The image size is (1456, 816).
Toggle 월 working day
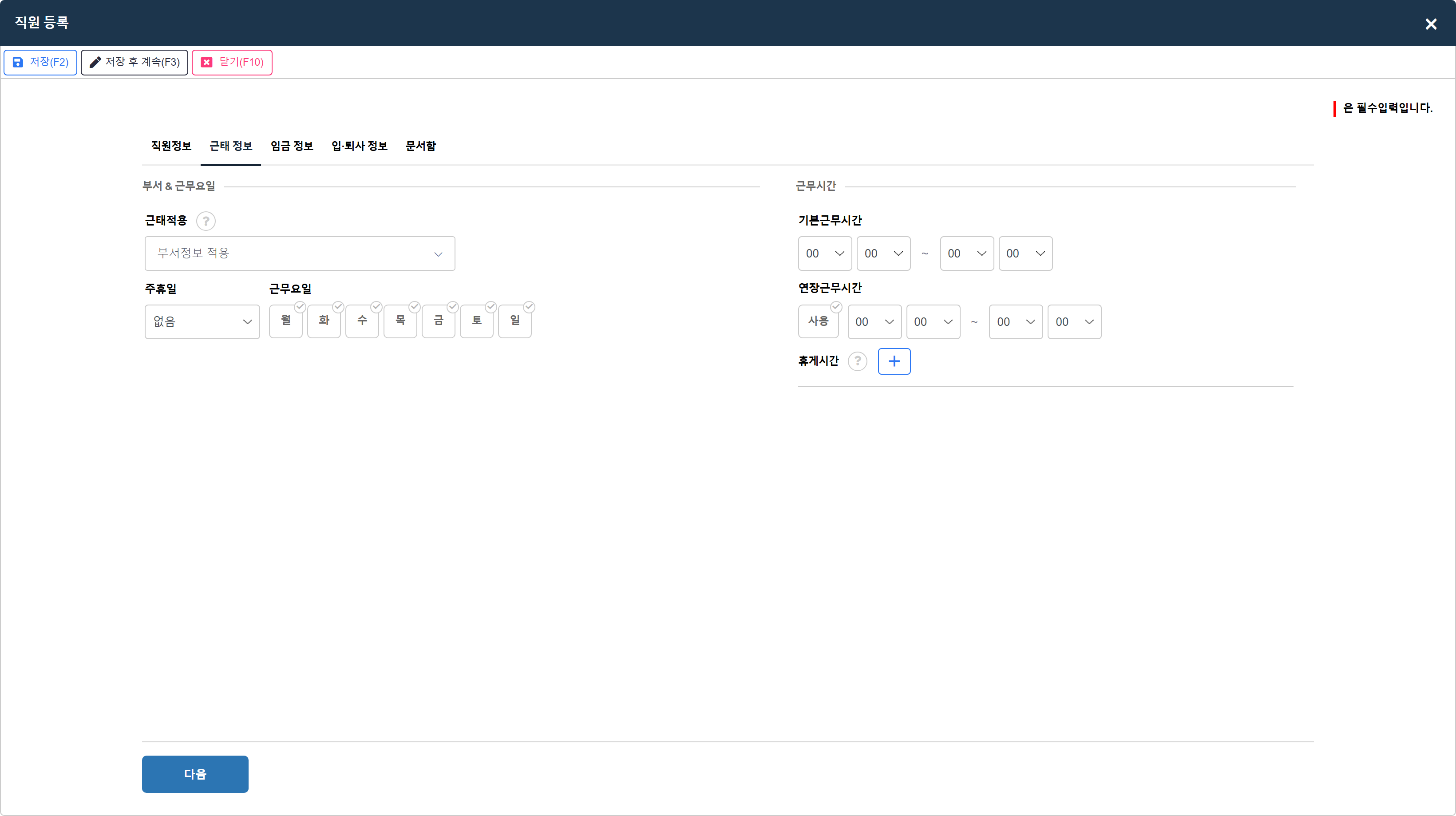pos(286,321)
